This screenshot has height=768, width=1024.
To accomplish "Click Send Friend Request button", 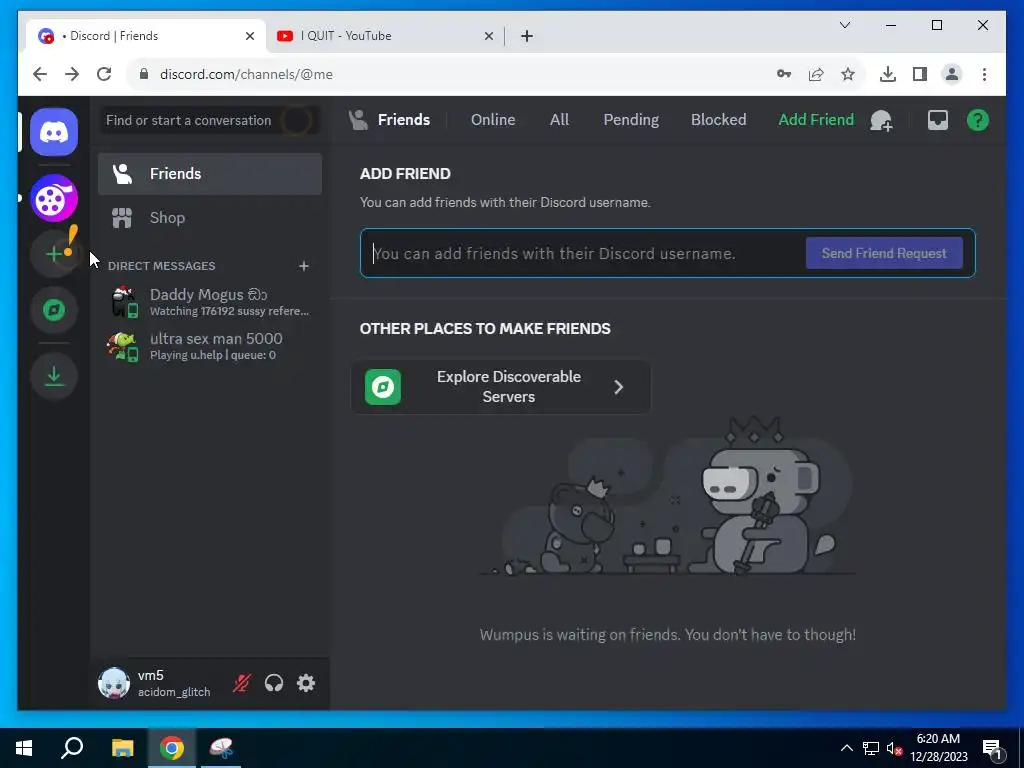I will point(884,253).
